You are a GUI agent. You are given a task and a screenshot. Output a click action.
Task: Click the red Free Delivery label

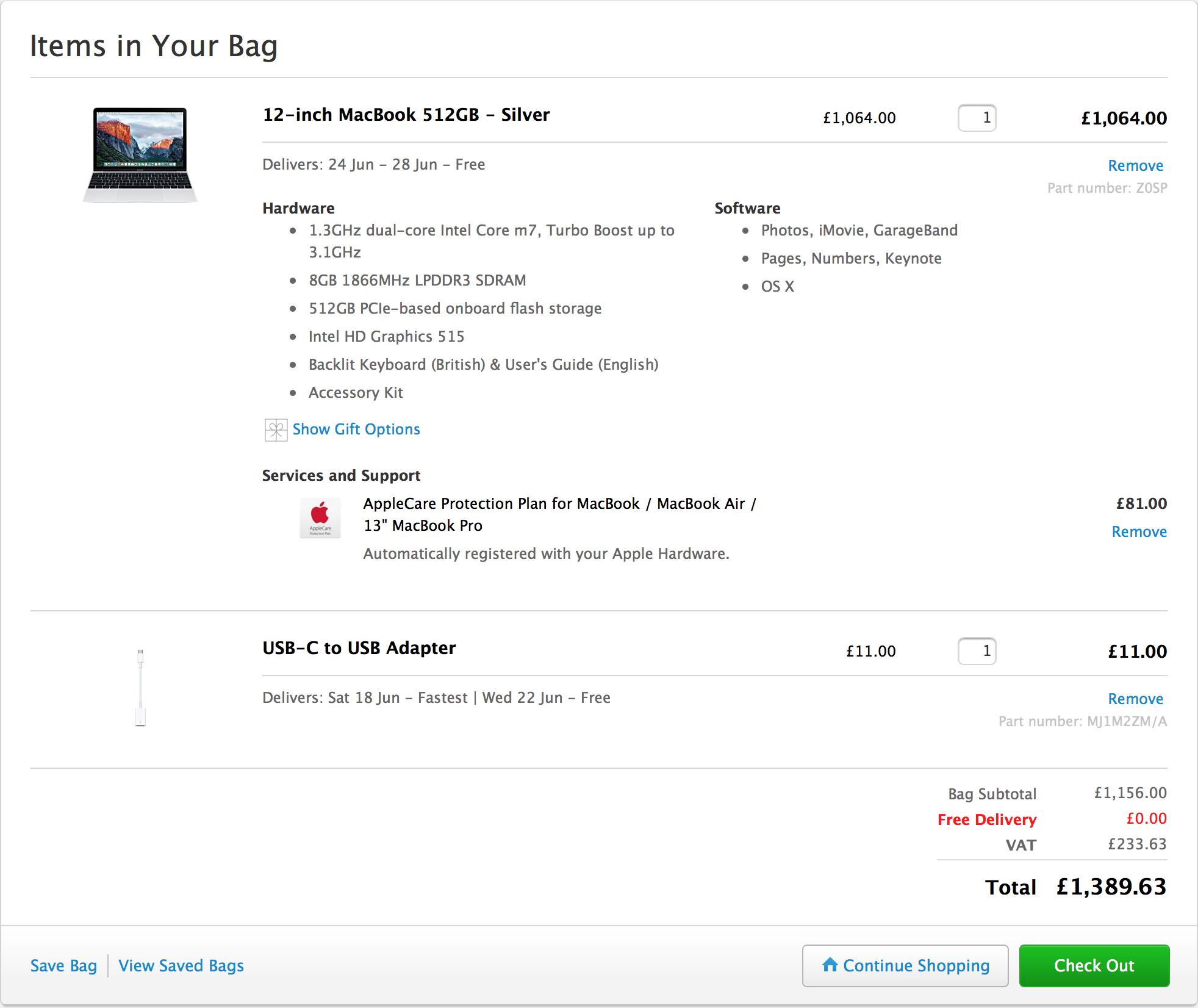tap(986, 819)
